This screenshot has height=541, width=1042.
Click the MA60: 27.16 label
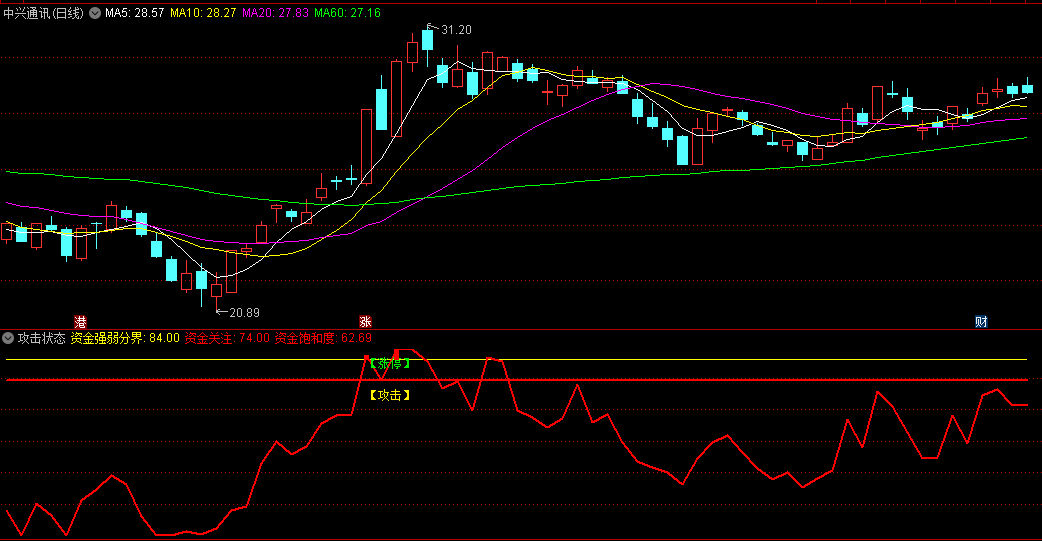[347, 13]
